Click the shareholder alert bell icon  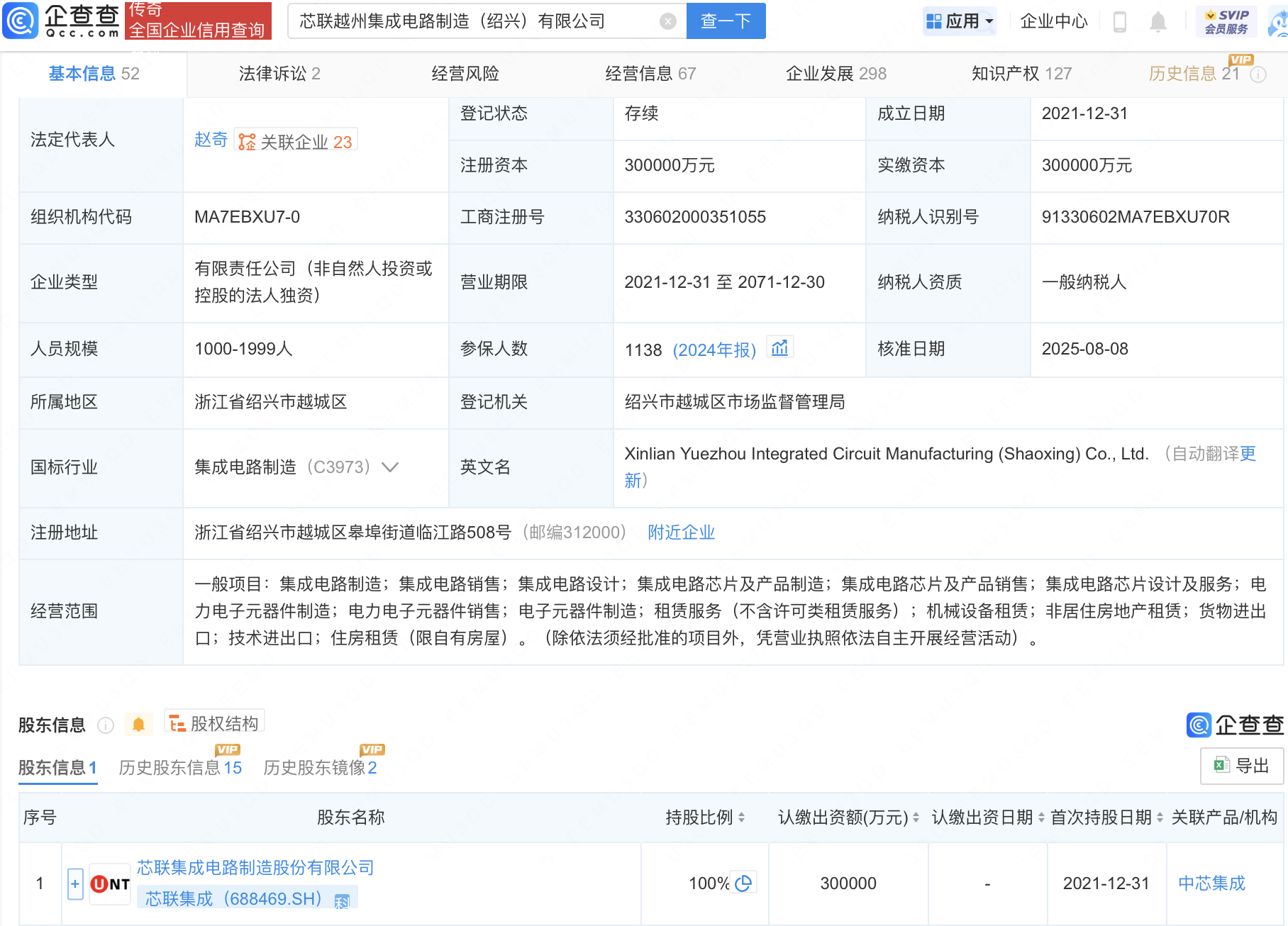(x=138, y=725)
